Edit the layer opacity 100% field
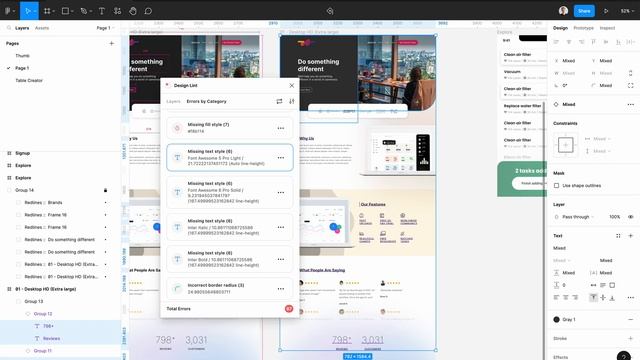Image resolution: width=640 pixels, height=360 pixels. tap(614, 217)
